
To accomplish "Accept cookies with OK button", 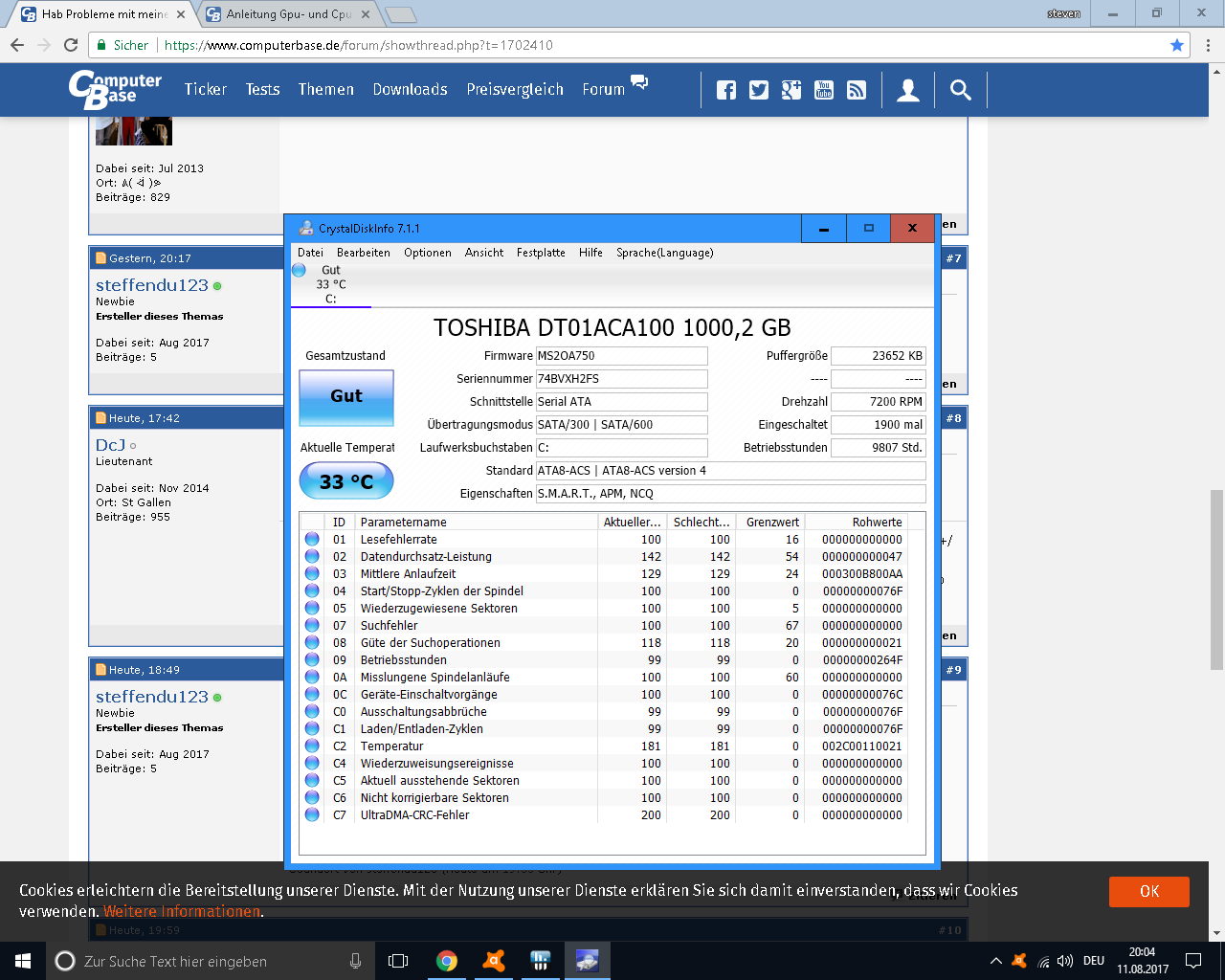I will (x=1149, y=891).
